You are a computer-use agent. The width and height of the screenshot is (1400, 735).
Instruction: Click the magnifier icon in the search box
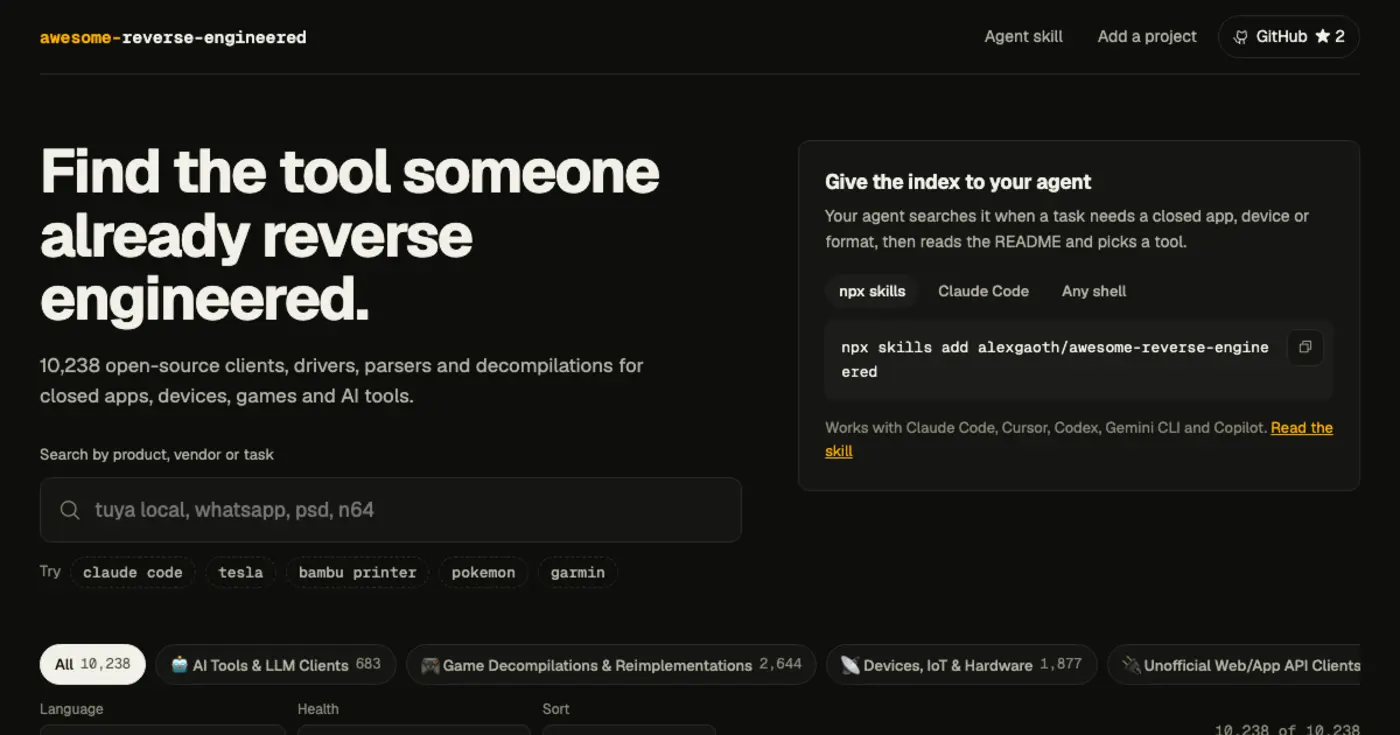(70, 510)
